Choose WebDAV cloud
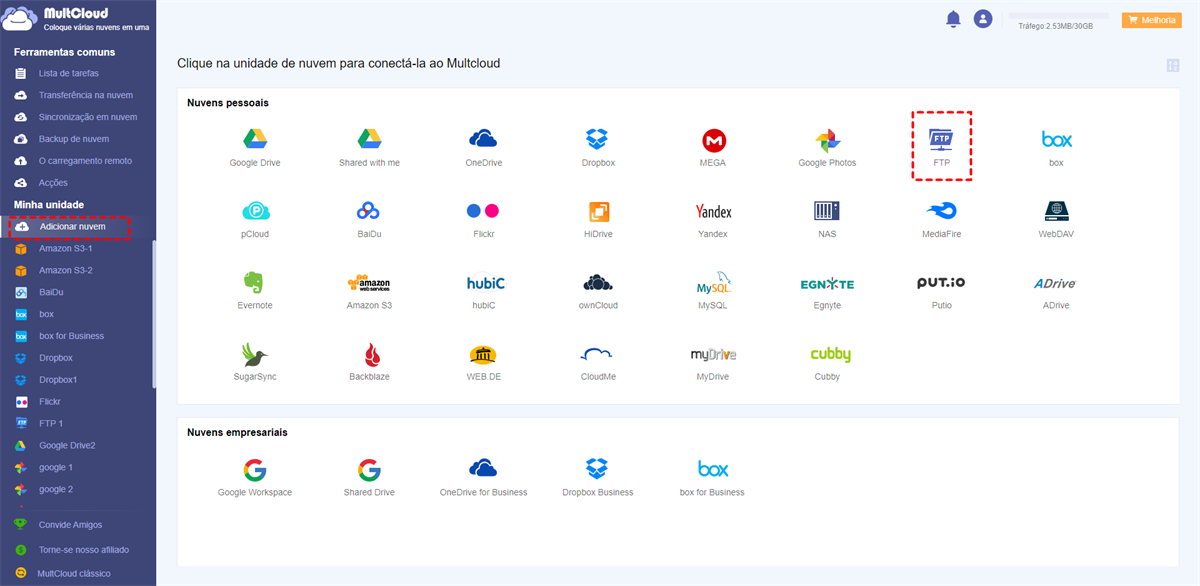This screenshot has width=1200, height=586. coord(1056,218)
